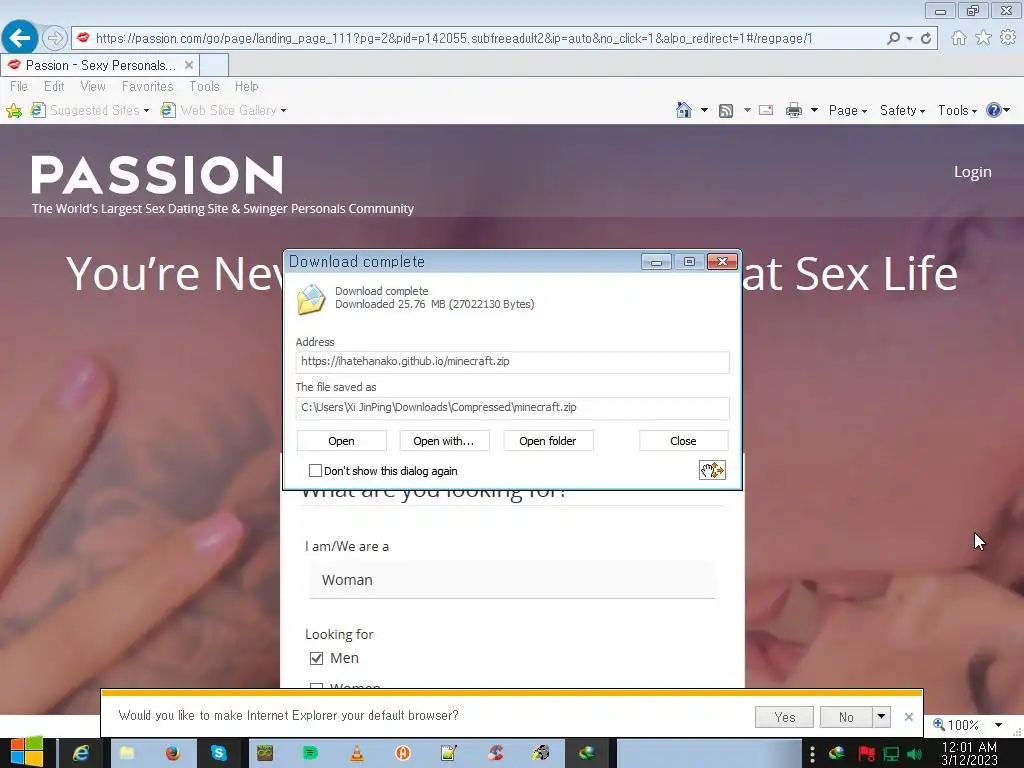Screen dimensions: 1024x768
Task: Open the Safety dropdown menu
Action: 902,110
